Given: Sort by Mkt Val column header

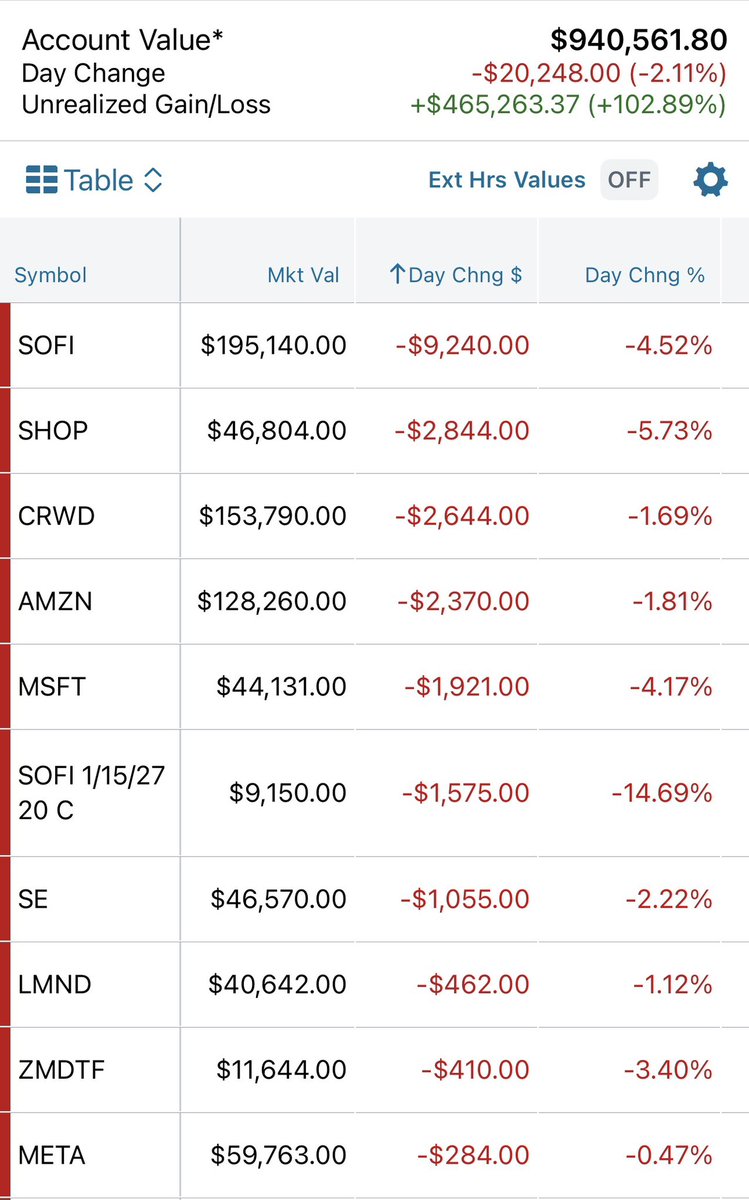Looking at the screenshot, I should (x=303, y=275).
